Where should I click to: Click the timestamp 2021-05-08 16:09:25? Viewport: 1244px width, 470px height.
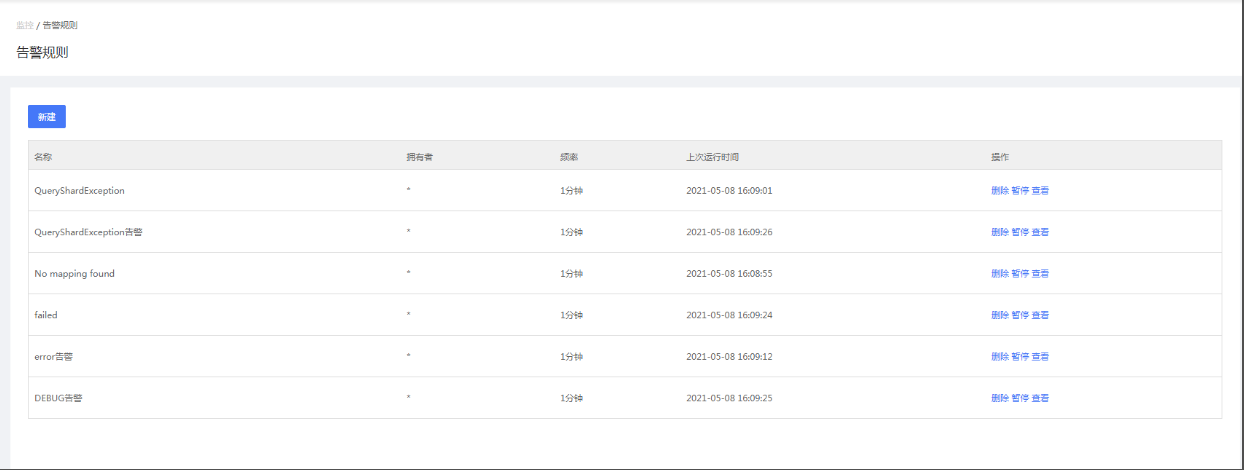(x=729, y=398)
